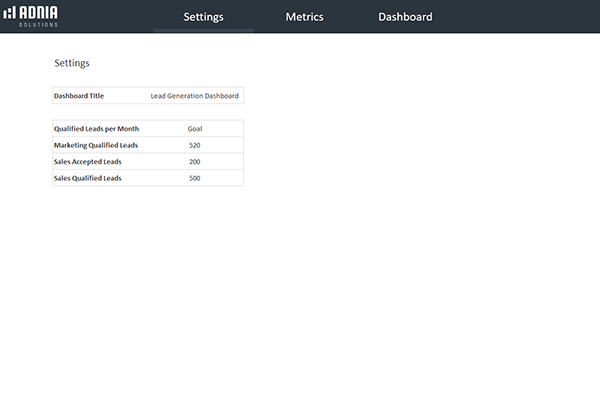Switch to the Metrics tab
This screenshot has height=413, width=600.
[304, 17]
